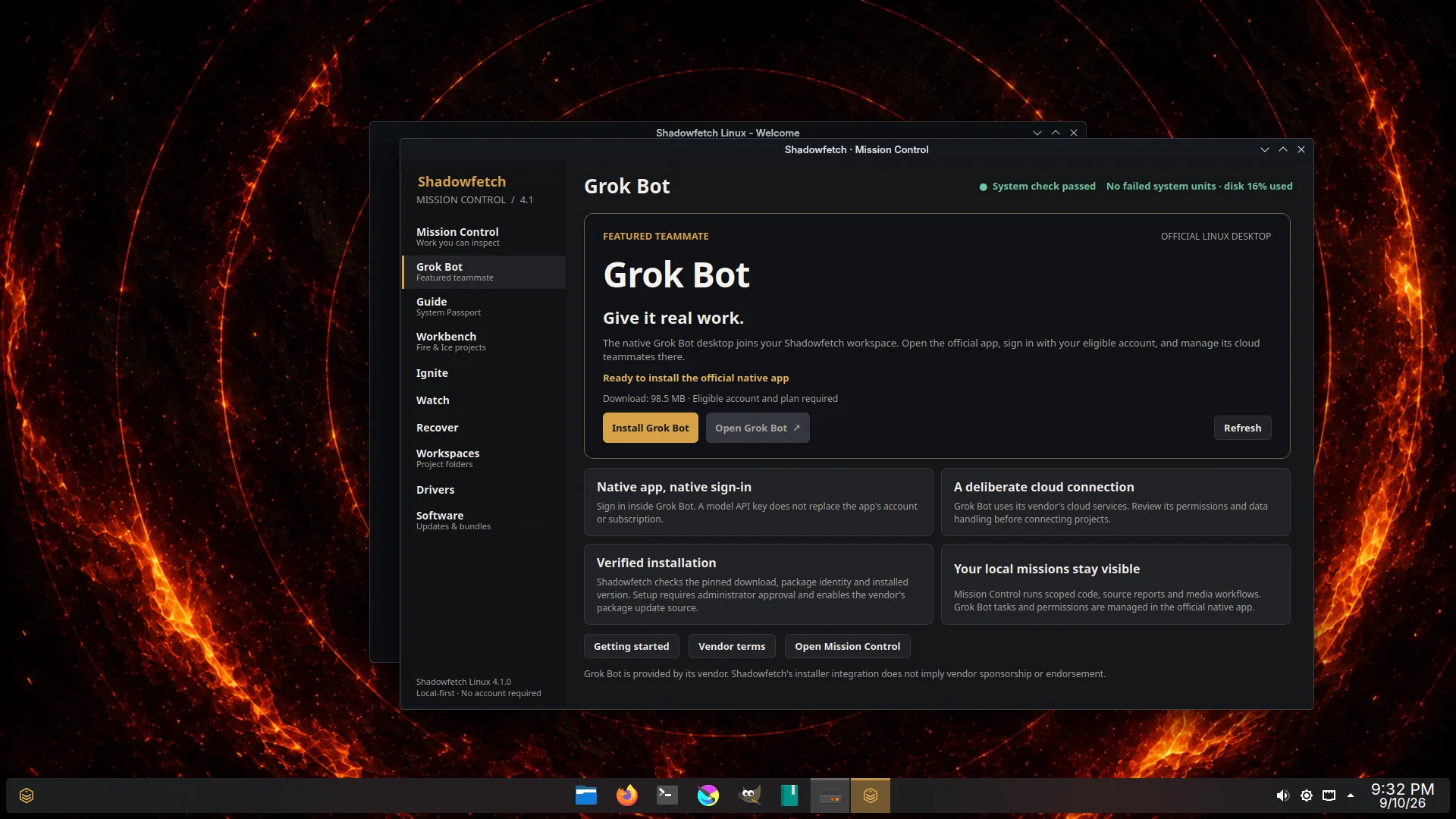
Task: Open Software updates & bundles
Action: coord(484,520)
